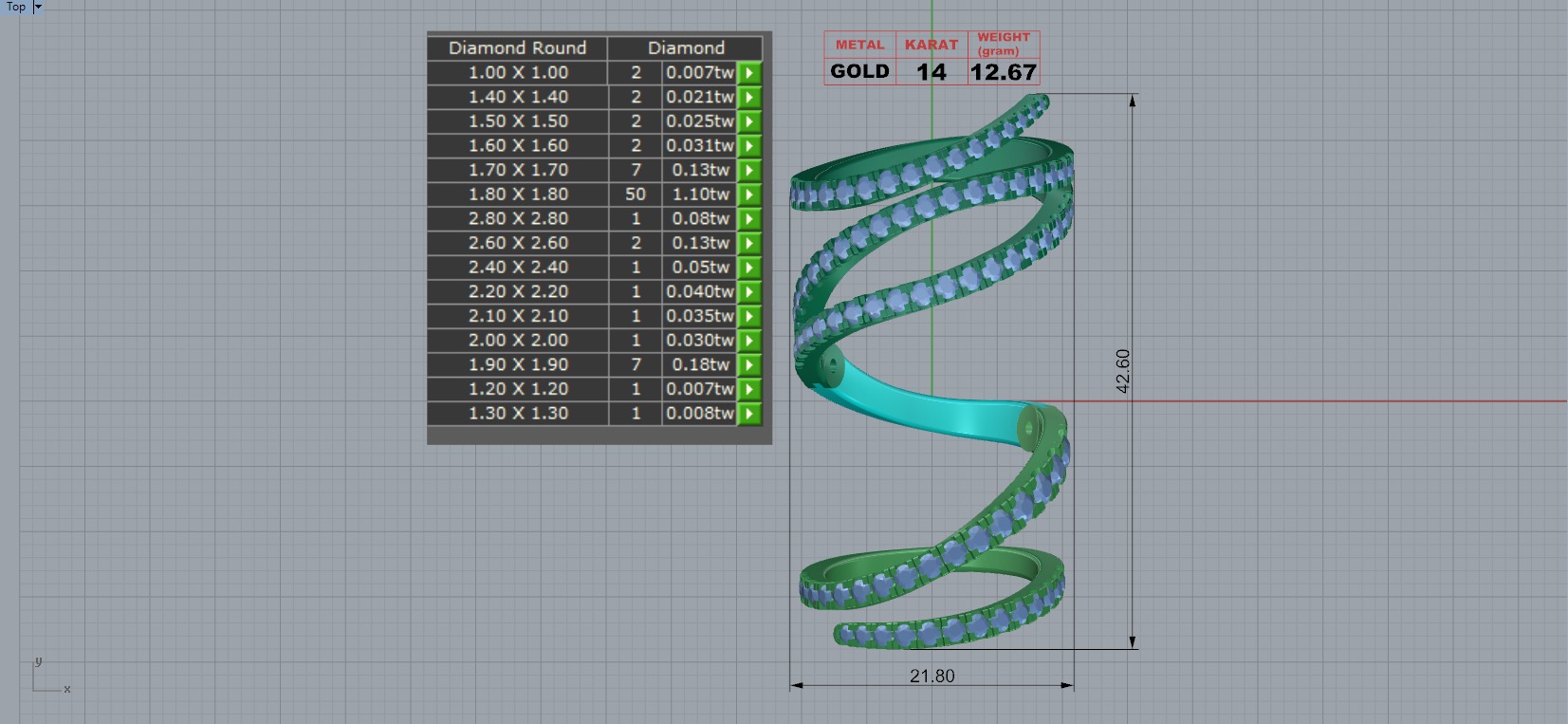Select the 1.00 X 1.00 size cell
Screen dimensions: 1568x724
coord(517,73)
